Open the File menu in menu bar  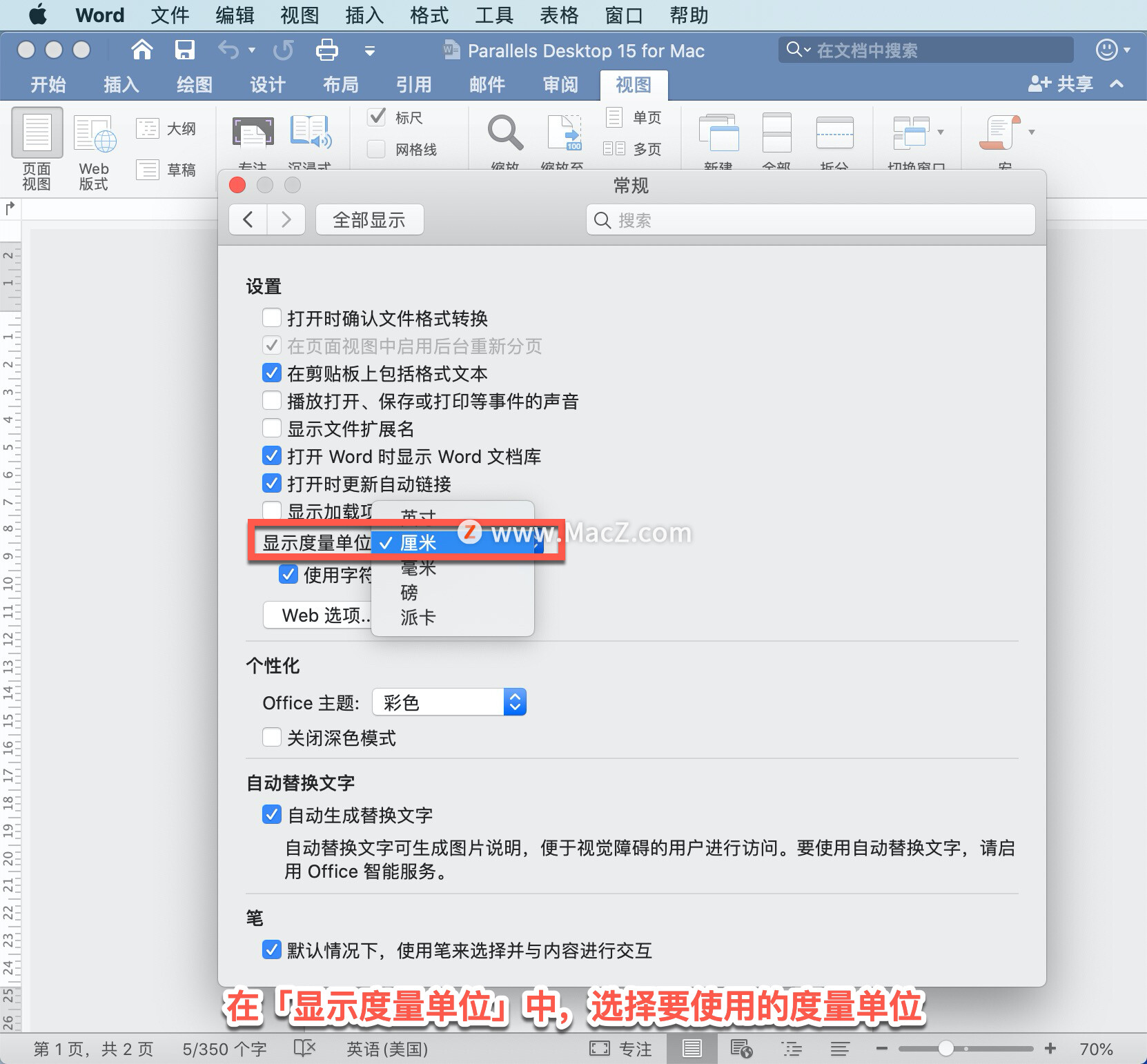[170, 15]
